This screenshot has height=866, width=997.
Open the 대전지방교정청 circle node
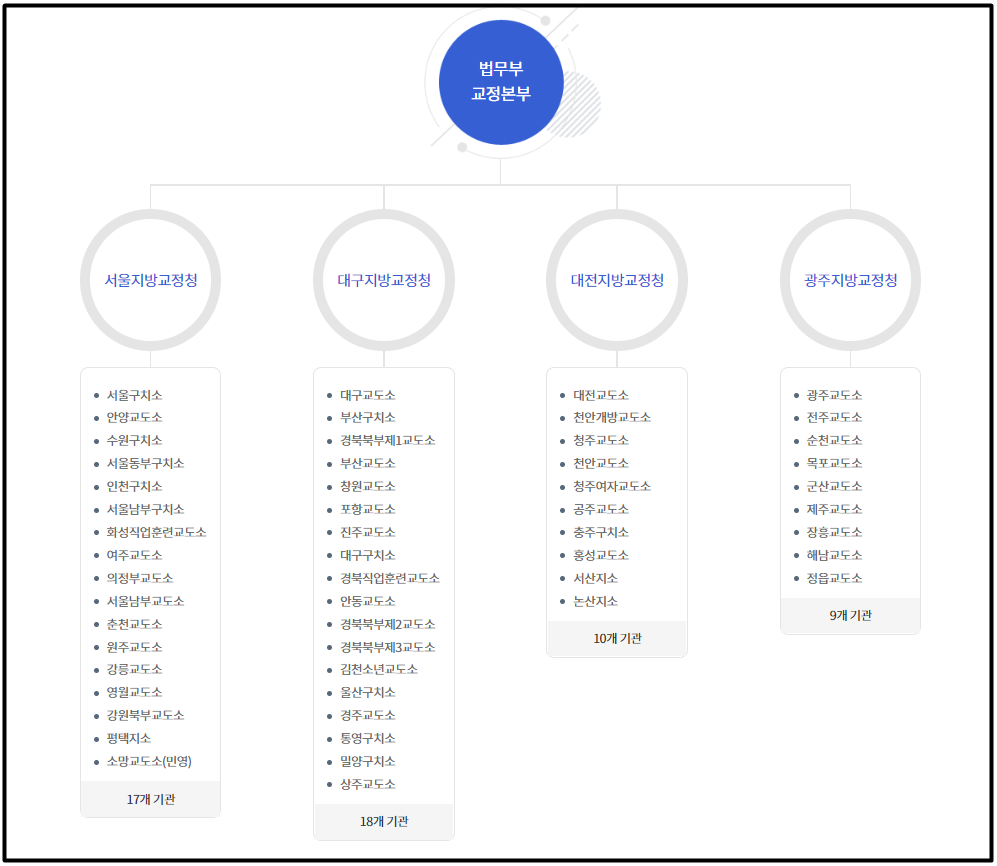pyautogui.click(x=617, y=280)
